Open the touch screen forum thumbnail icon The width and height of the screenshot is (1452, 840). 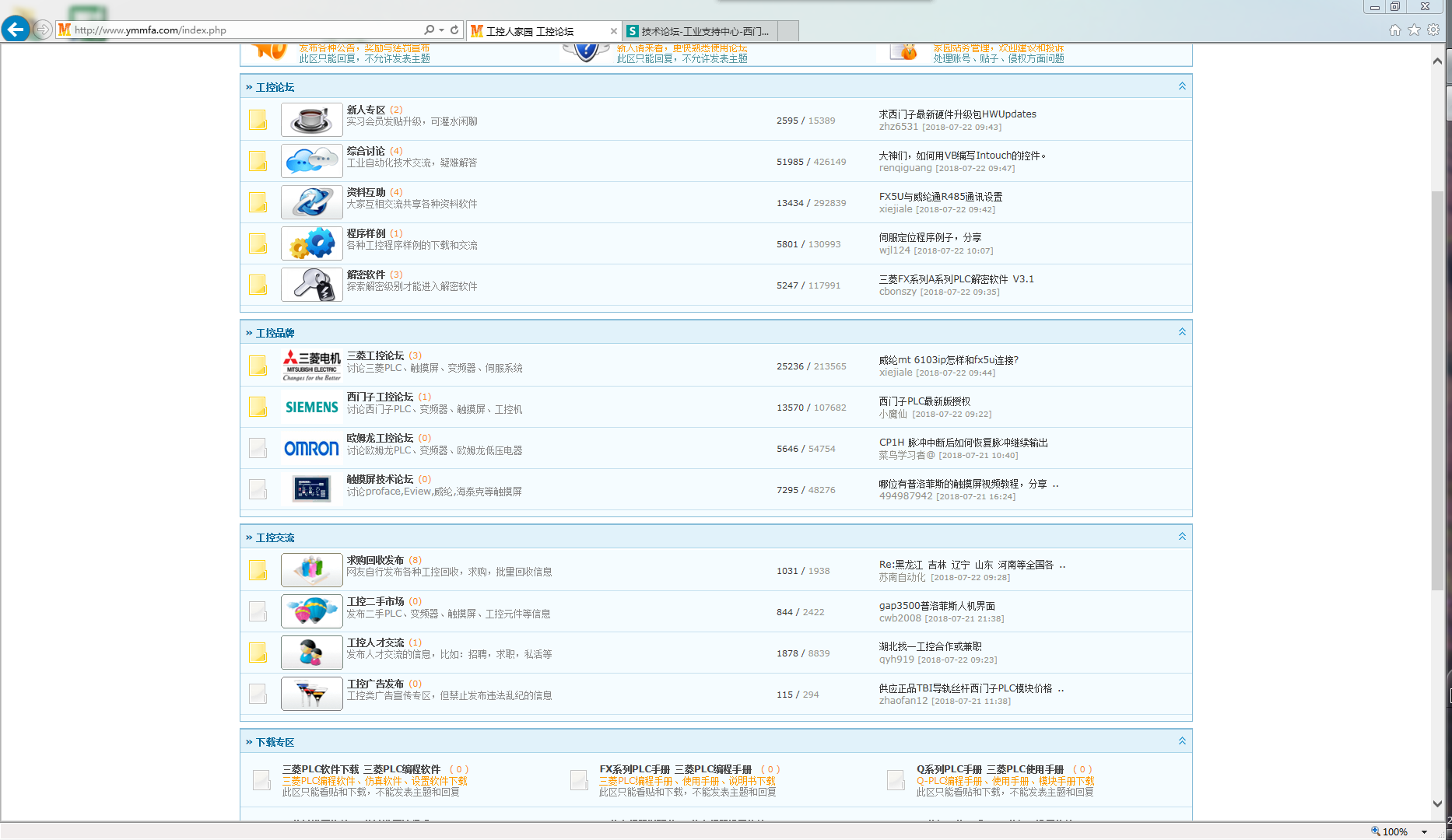pos(311,489)
